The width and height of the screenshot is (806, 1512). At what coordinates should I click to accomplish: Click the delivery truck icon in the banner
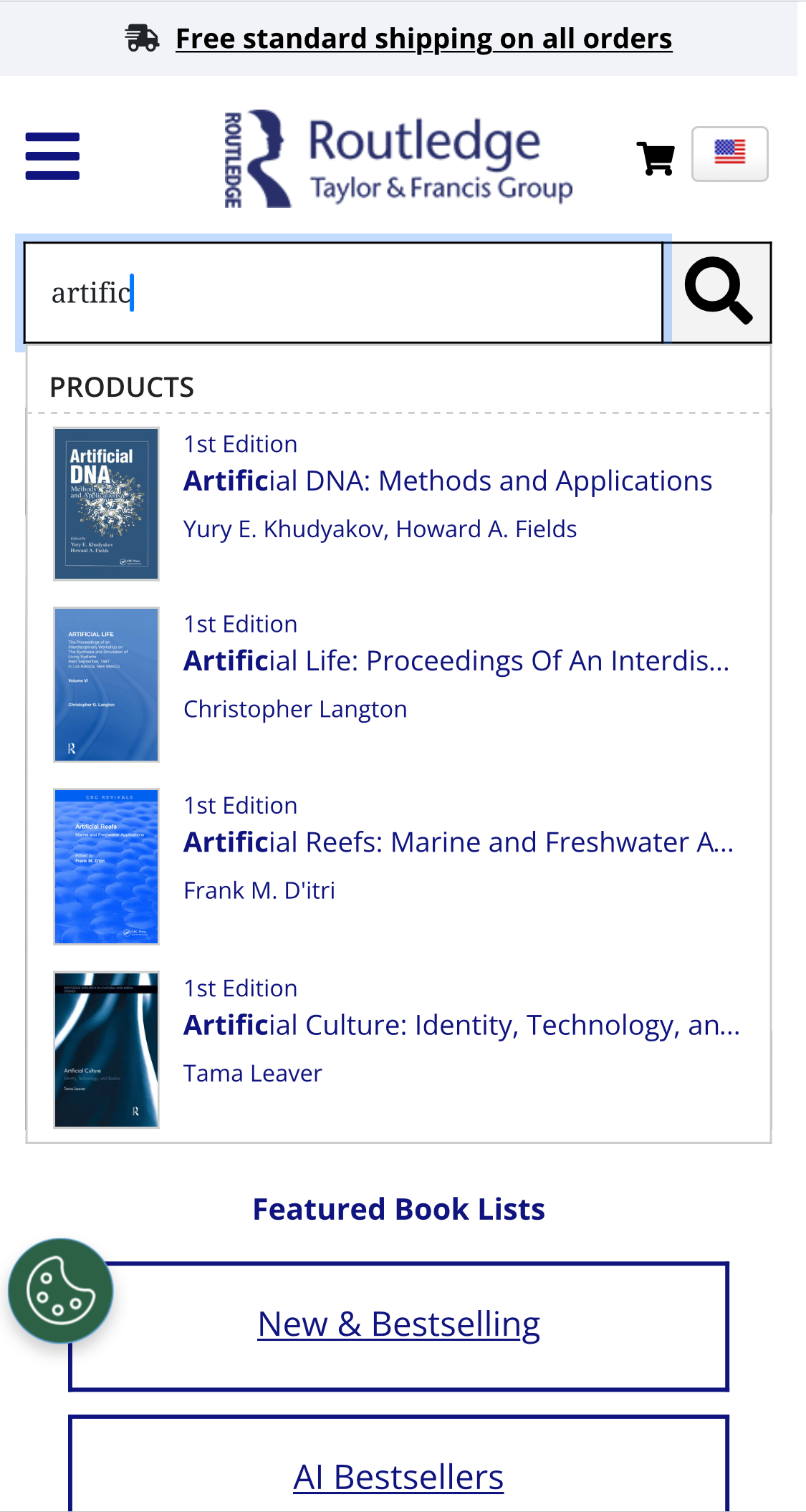point(141,37)
